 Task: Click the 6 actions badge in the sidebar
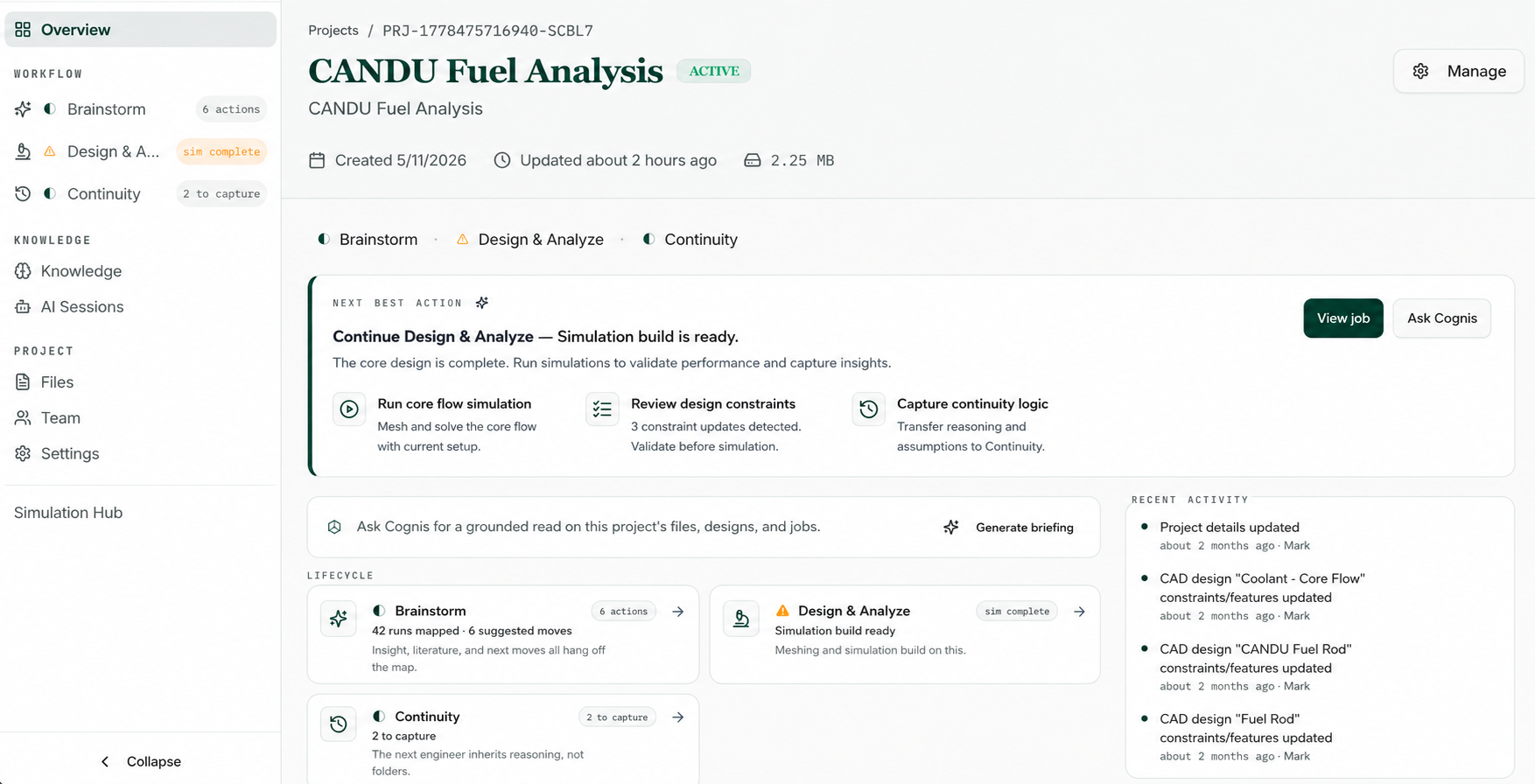pos(231,109)
